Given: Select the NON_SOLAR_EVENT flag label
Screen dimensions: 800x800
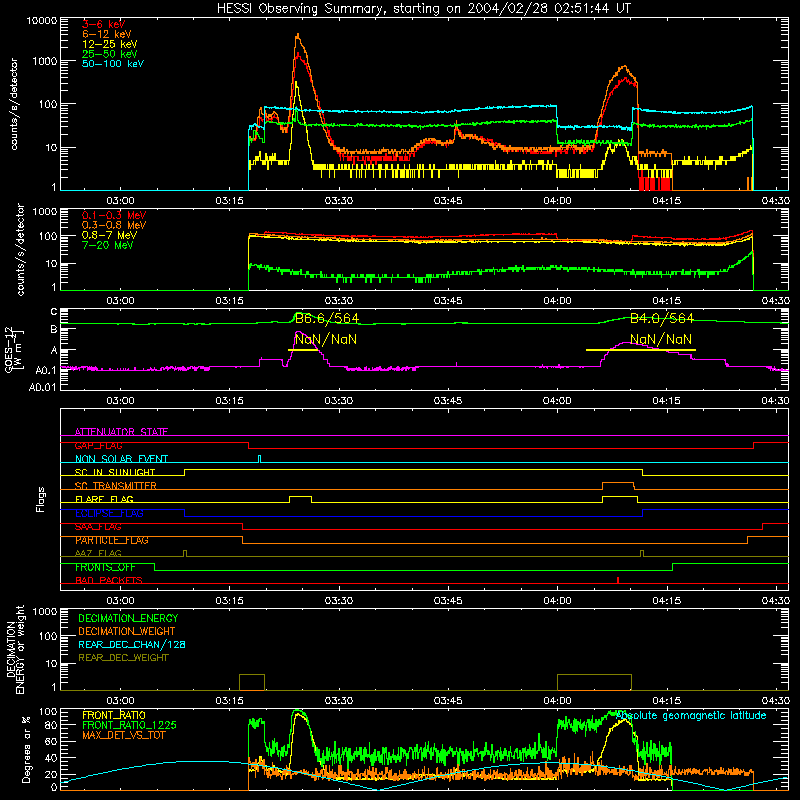Looking at the screenshot, I should click(x=121, y=459).
